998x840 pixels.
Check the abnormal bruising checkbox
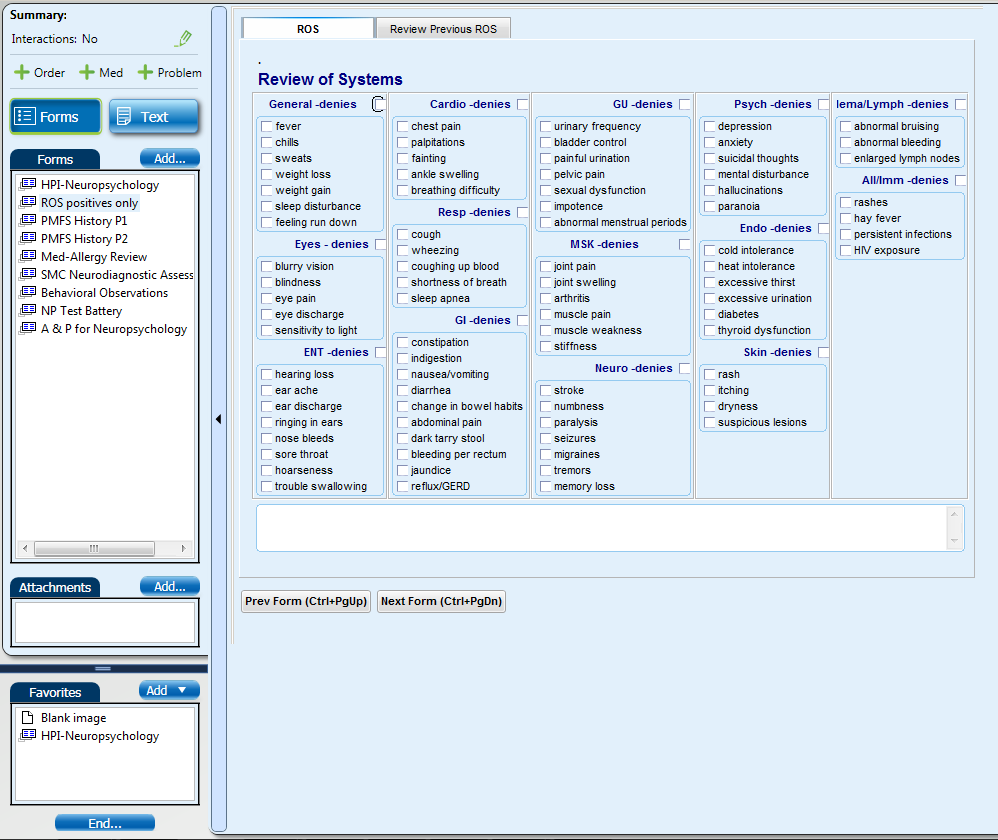846,127
